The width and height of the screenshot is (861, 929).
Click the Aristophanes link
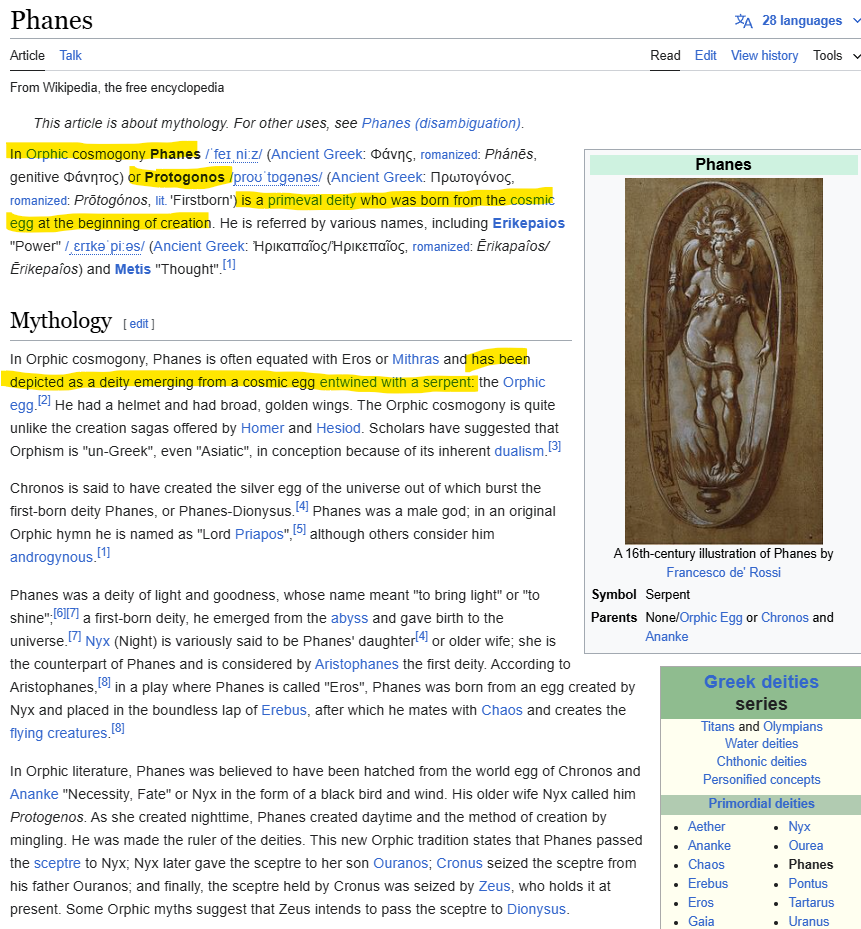[x=356, y=665]
